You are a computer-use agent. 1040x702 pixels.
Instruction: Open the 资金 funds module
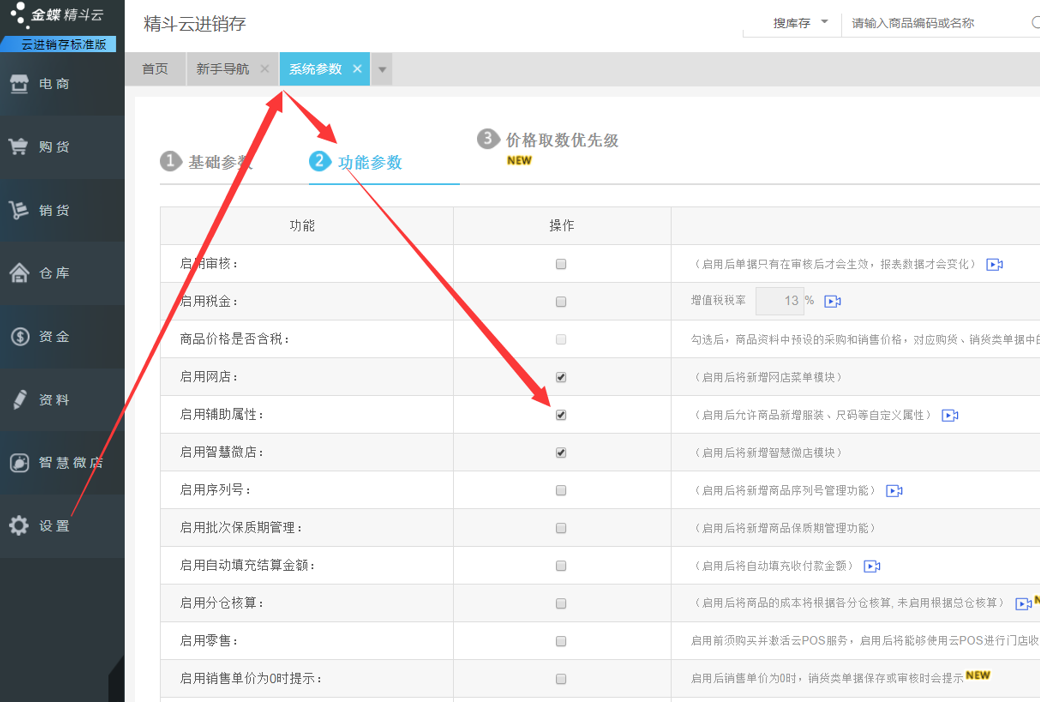[62, 336]
